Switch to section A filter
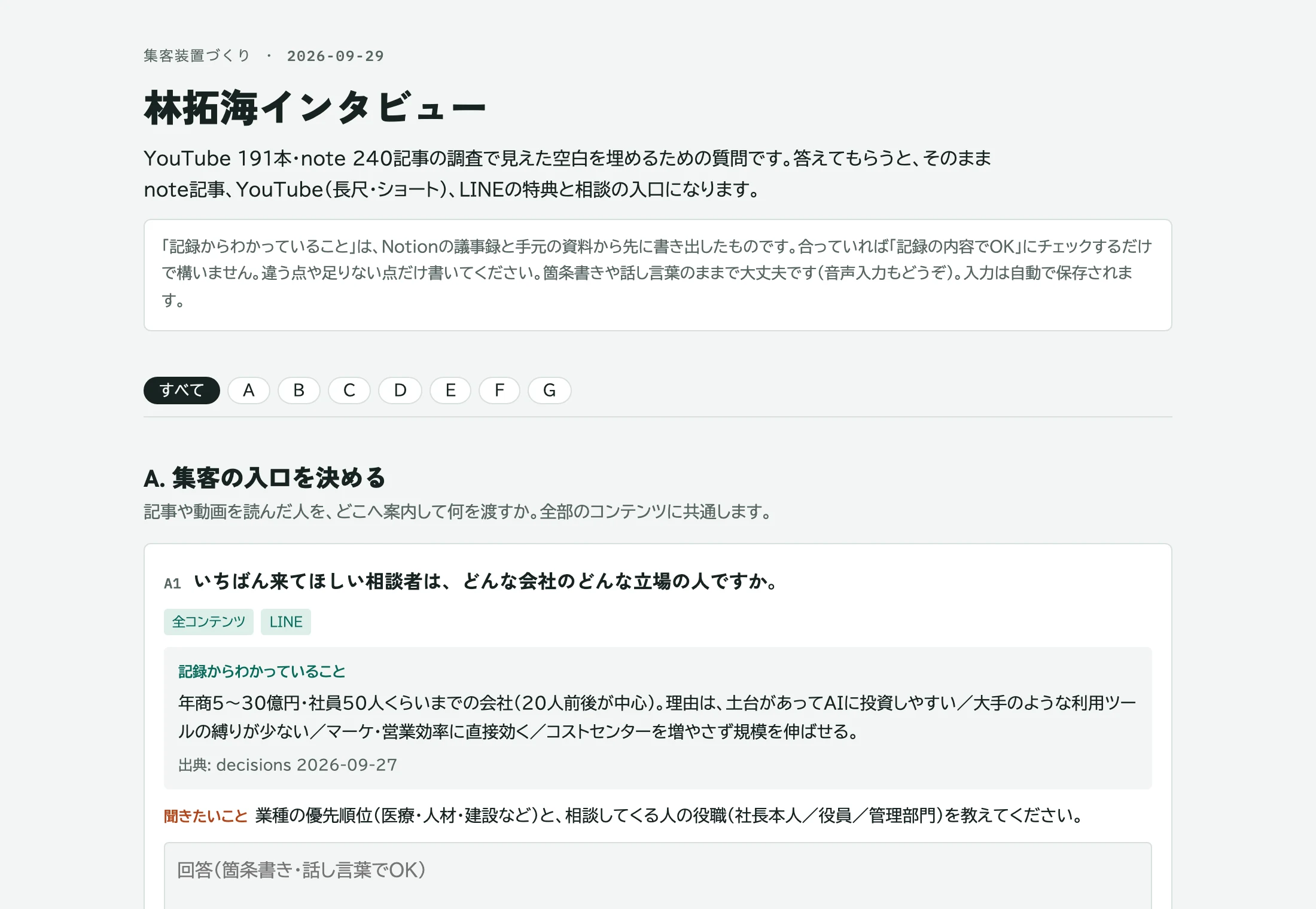 click(249, 391)
